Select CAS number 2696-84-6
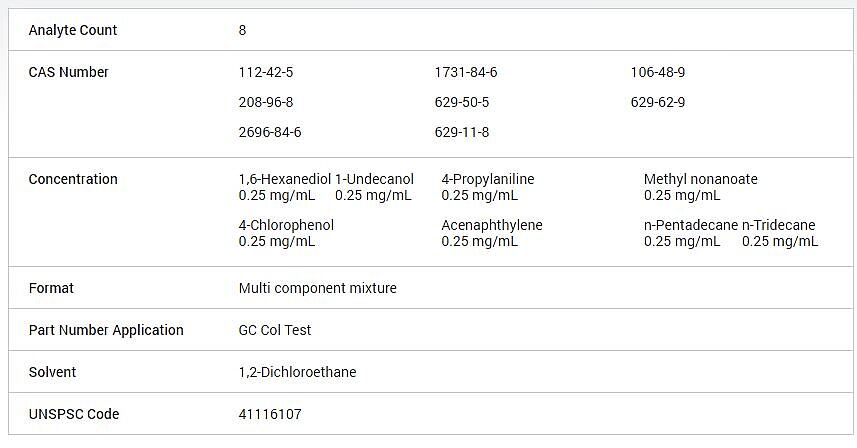 270,132
